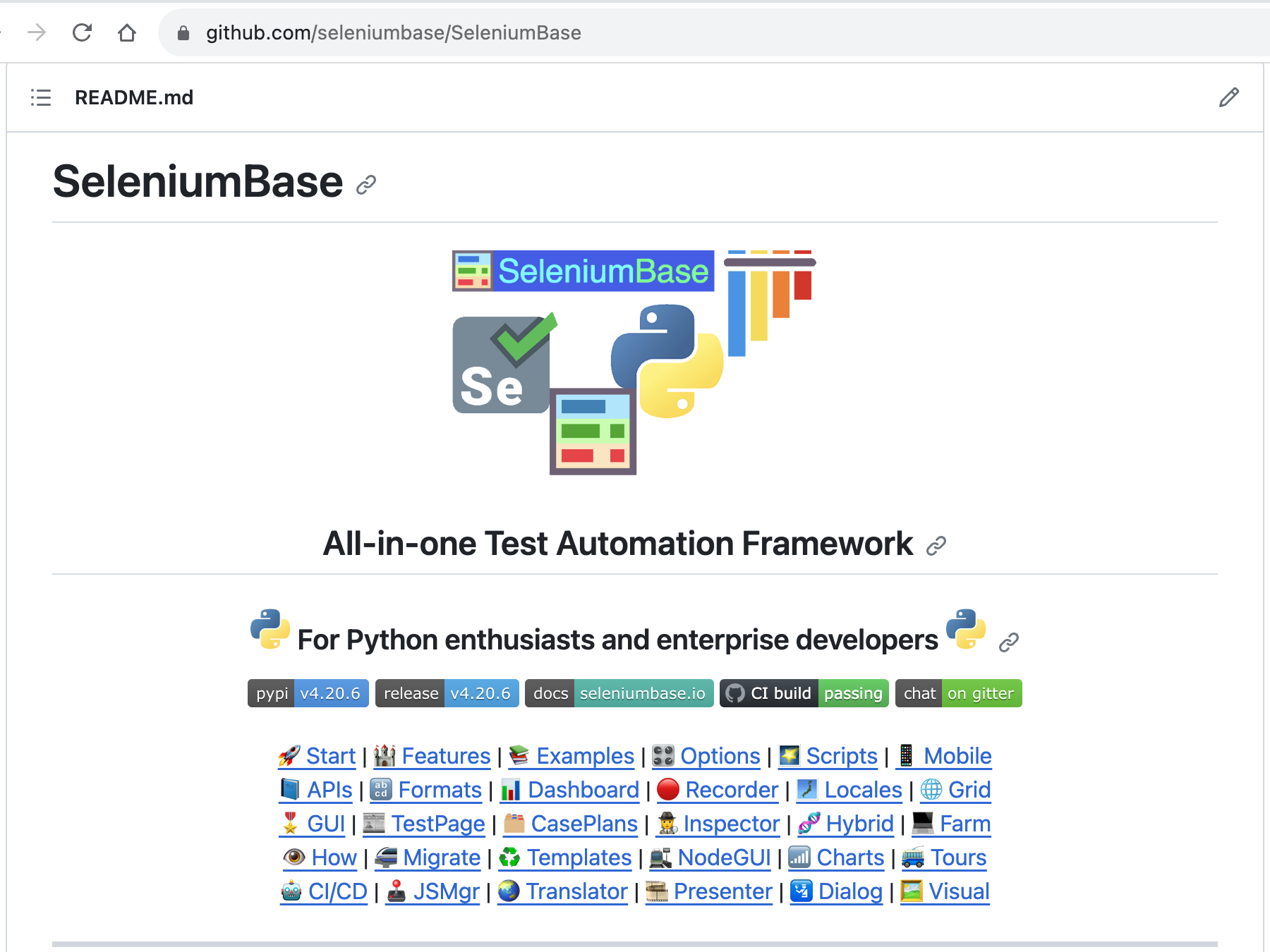
Task: Click anchor icon after enterprise developers heading
Action: pyautogui.click(x=1008, y=642)
